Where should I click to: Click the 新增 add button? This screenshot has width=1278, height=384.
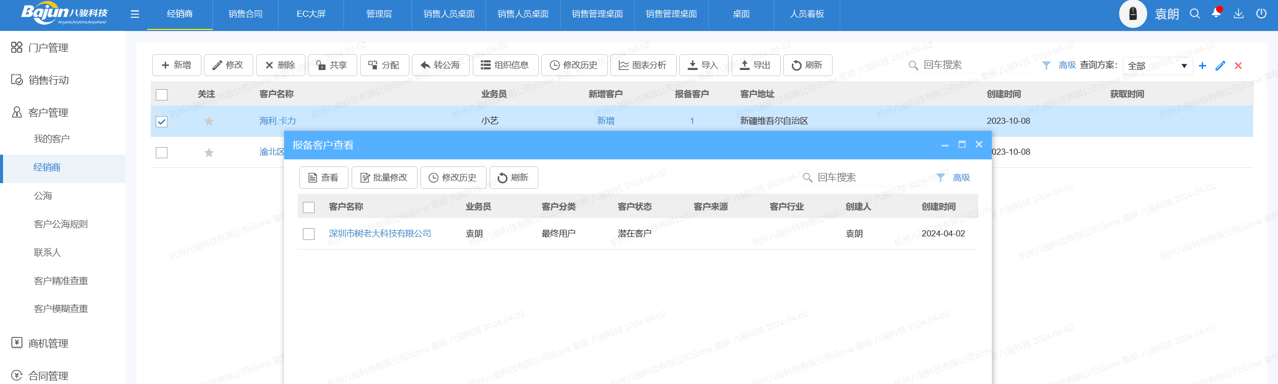[176, 65]
